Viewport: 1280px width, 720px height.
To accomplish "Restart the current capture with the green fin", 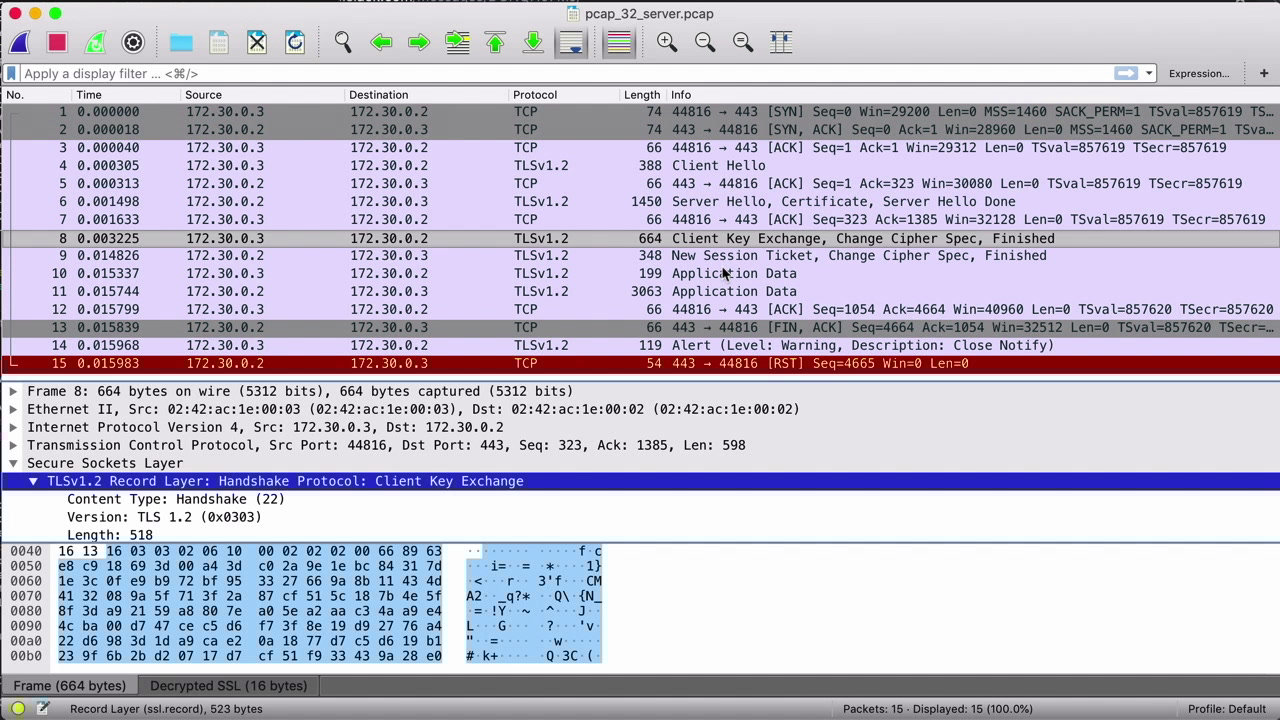I will (95, 42).
